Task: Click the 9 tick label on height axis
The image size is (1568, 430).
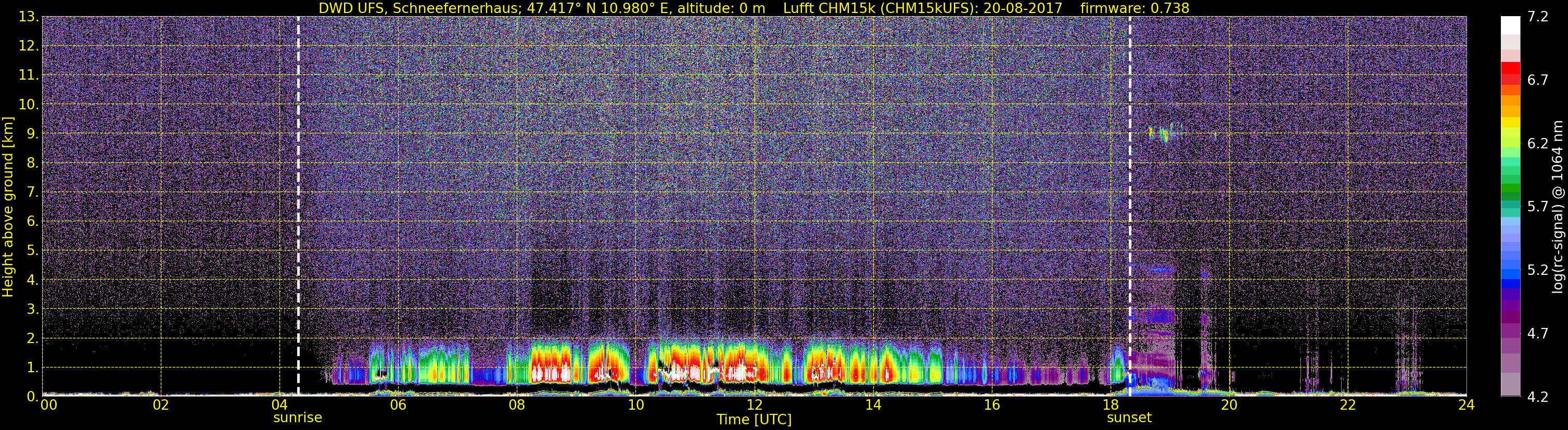Action: [32, 134]
